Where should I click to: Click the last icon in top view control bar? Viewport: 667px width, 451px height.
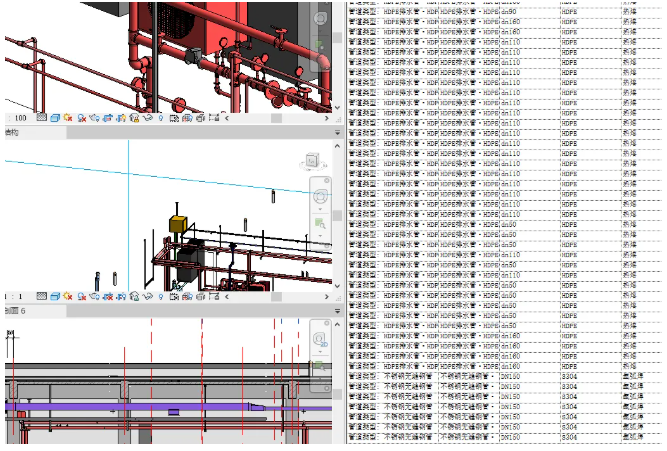click(x=214, y=117)
